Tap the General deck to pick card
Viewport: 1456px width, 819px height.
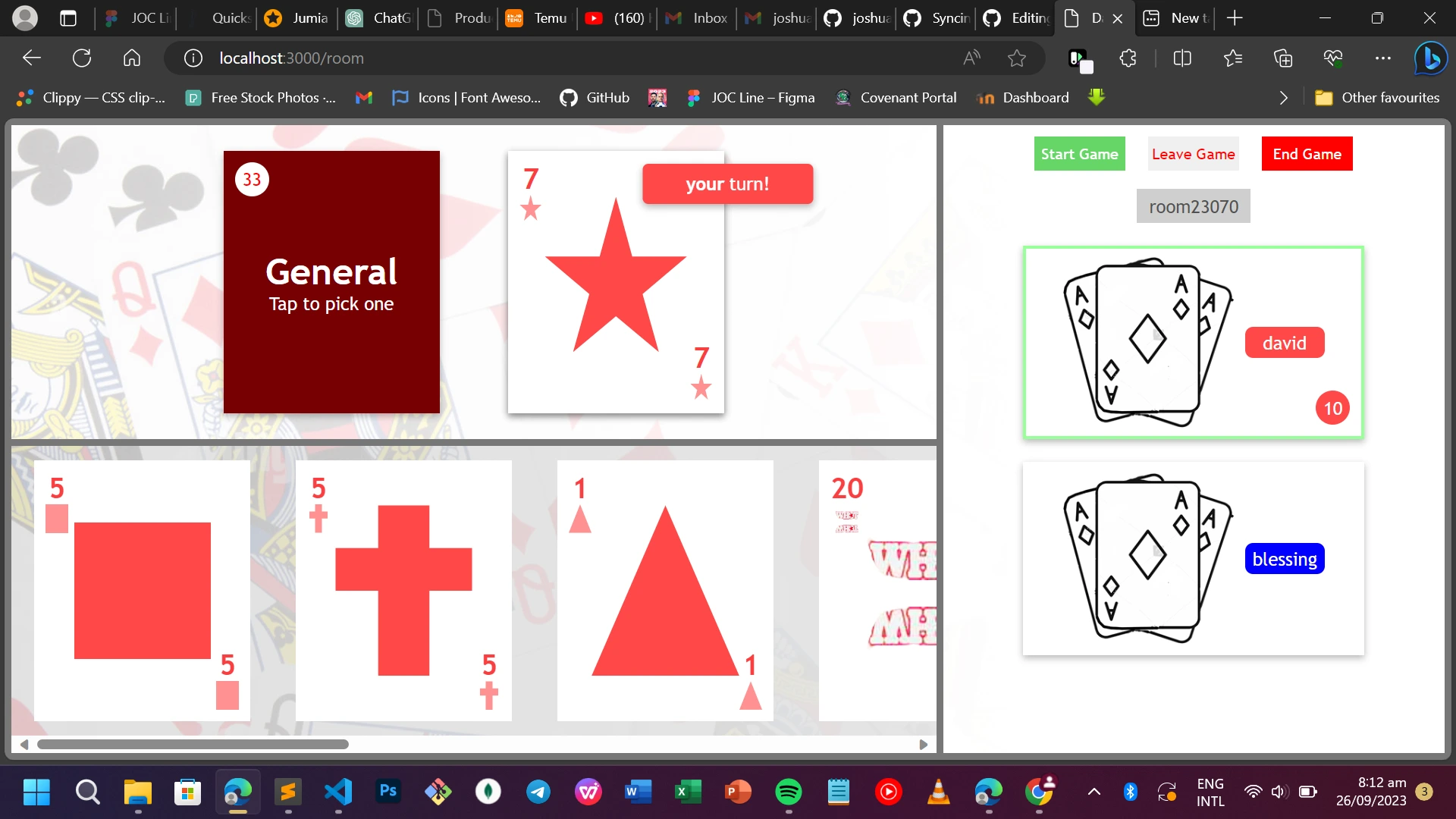(331, 282)
